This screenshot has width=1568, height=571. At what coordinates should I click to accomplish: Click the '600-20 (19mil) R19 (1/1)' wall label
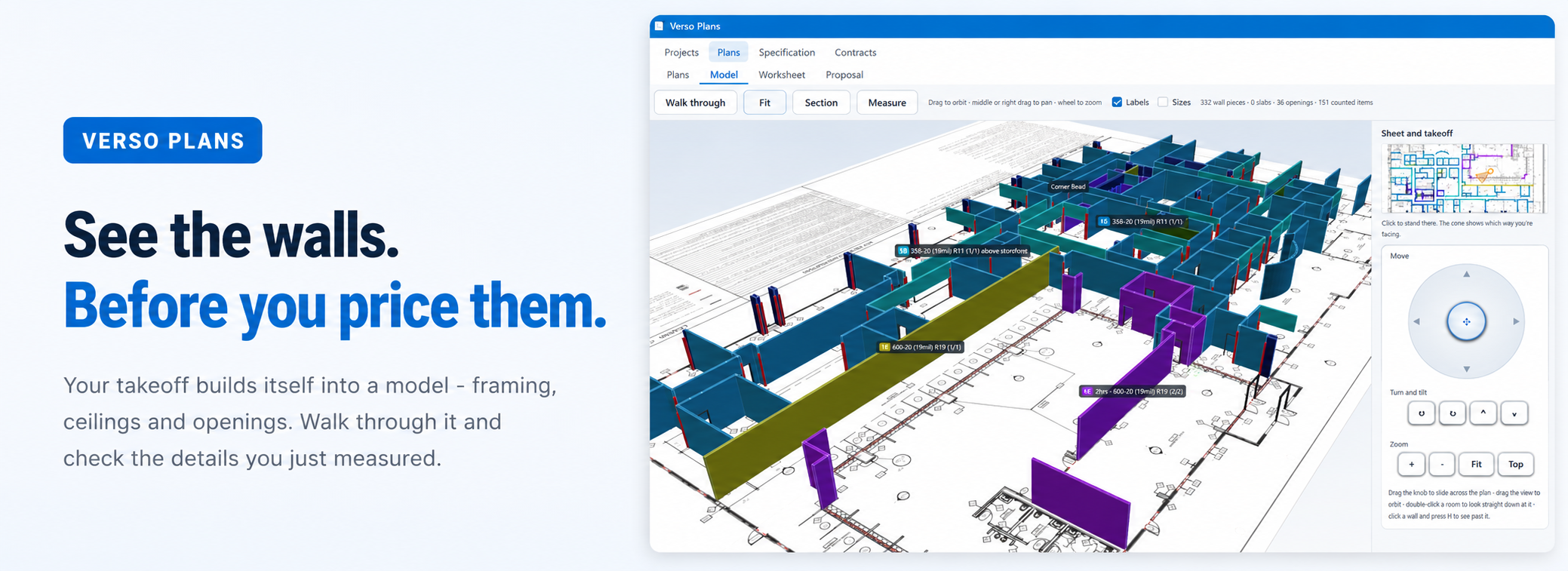point(921,347)
